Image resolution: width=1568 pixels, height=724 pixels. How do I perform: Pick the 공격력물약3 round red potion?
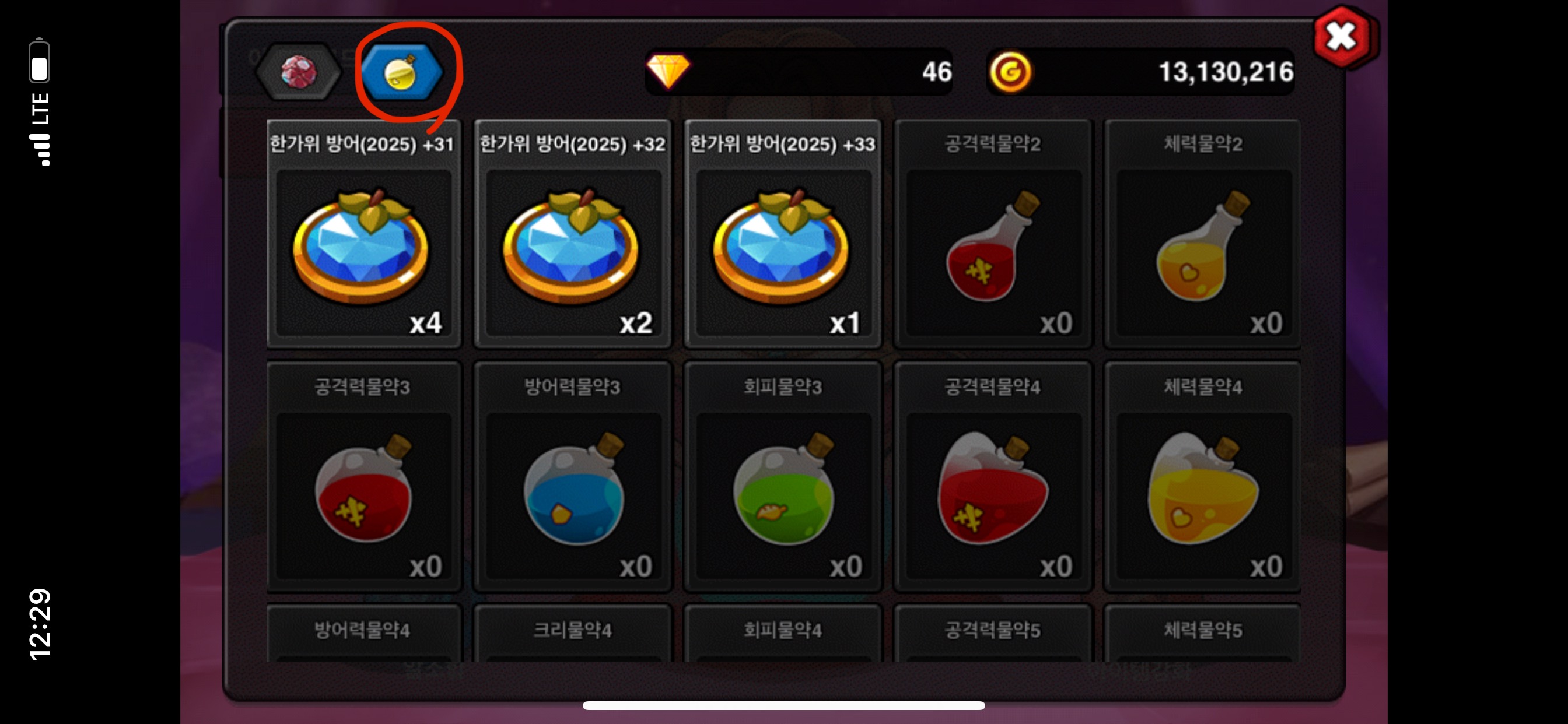coord(363,477)
